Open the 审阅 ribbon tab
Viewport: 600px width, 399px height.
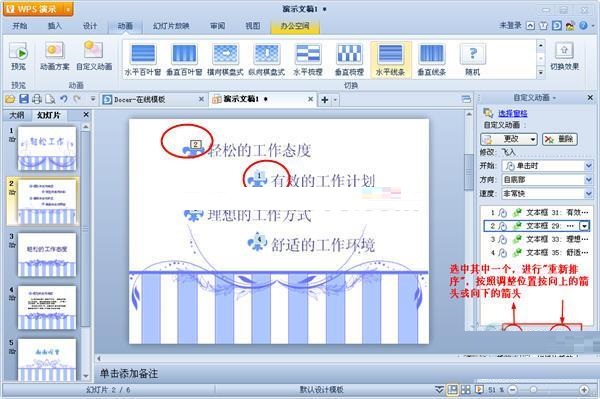click(217, 26)
